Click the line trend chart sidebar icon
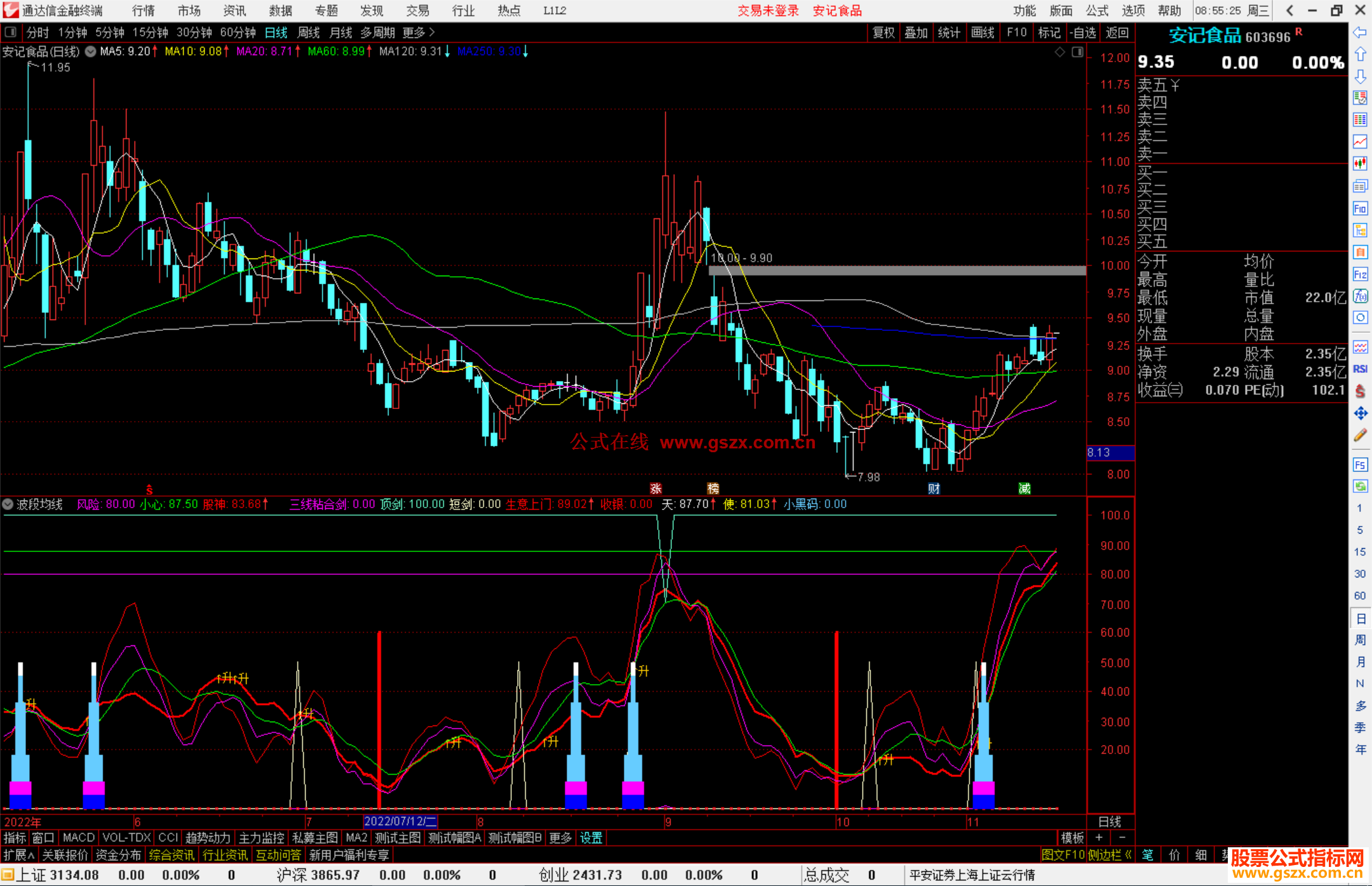The height and width of the screenshot is (886, 1372). 1360,142
